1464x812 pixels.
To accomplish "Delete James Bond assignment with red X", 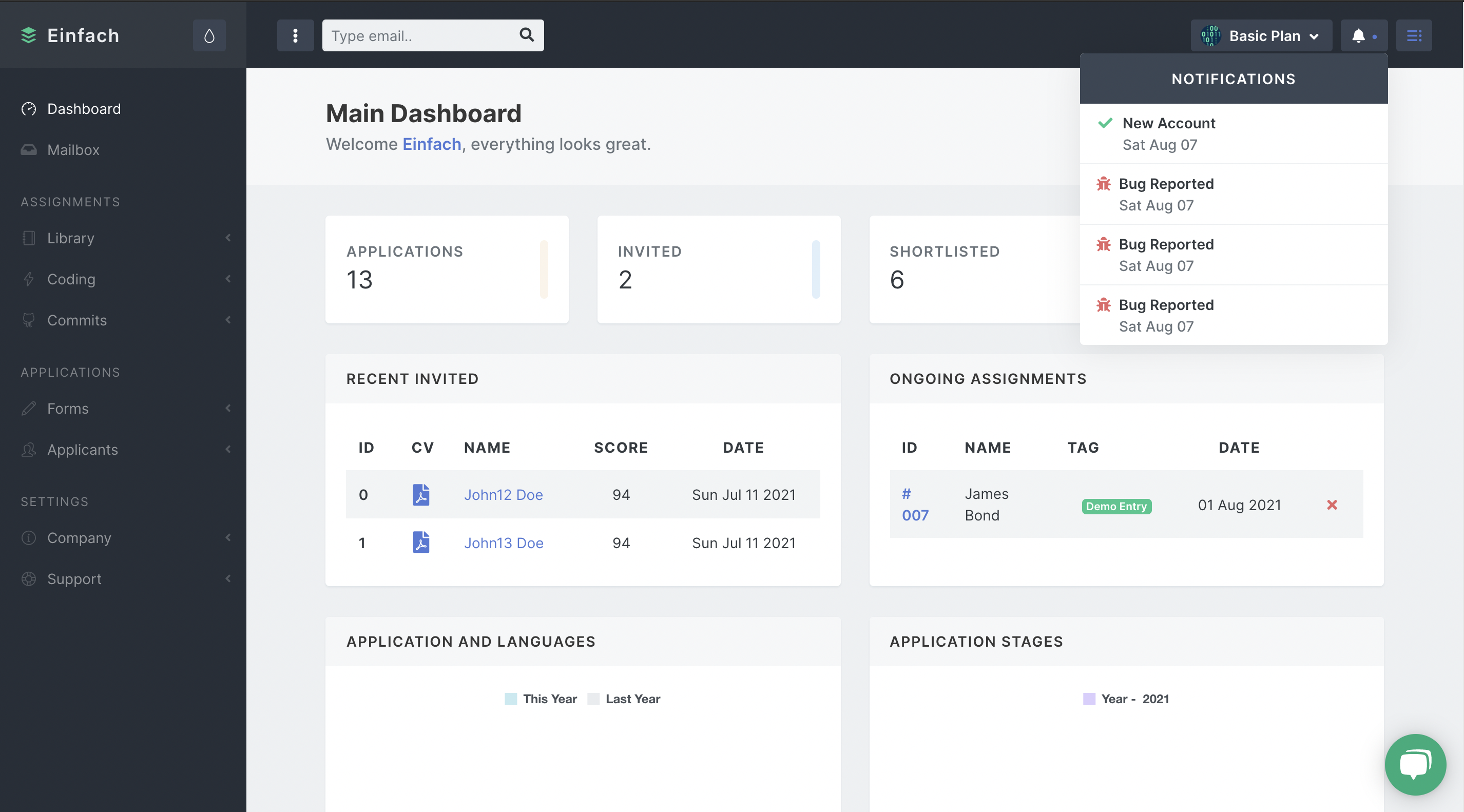I will (x=1332, y=505).
